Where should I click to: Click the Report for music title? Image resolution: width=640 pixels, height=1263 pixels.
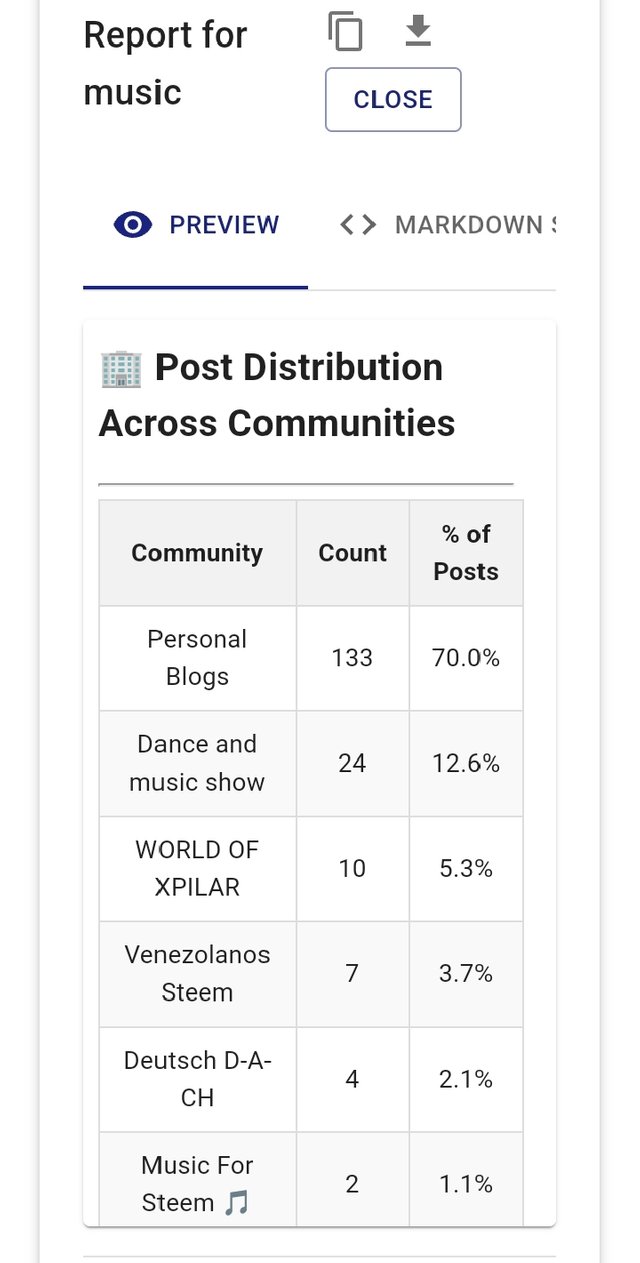tap(165, 64)
